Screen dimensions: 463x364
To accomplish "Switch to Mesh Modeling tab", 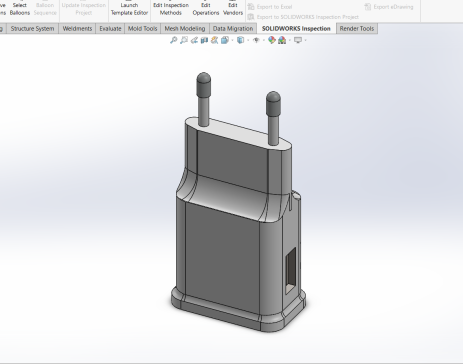I will tap(185, 29).
